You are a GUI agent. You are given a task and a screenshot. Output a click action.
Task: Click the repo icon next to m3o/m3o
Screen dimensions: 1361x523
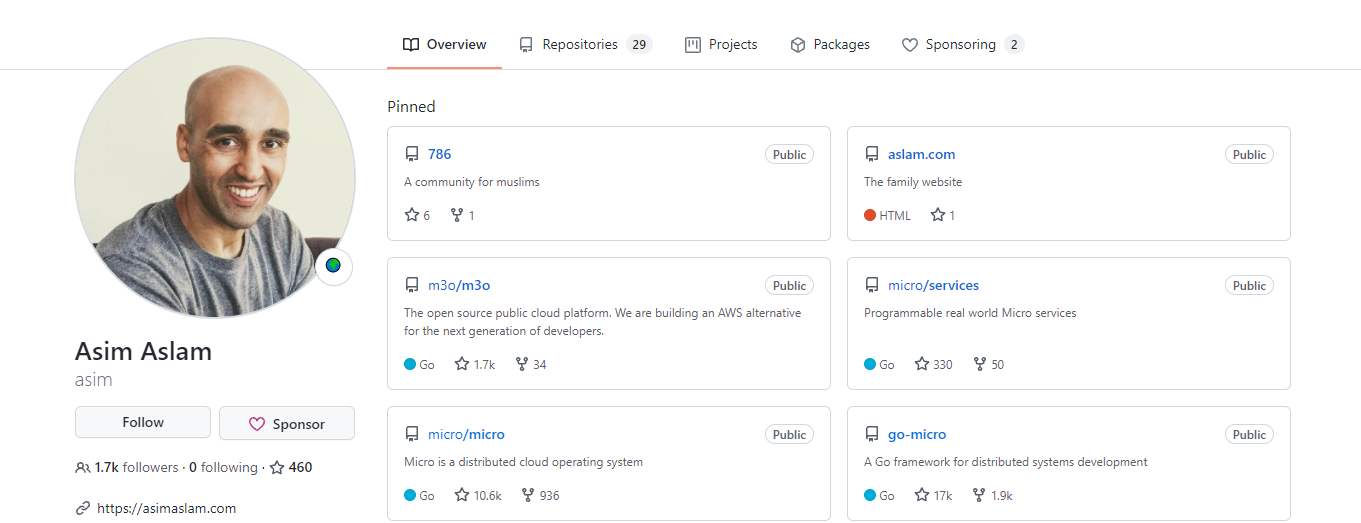(x=412, y=285)
